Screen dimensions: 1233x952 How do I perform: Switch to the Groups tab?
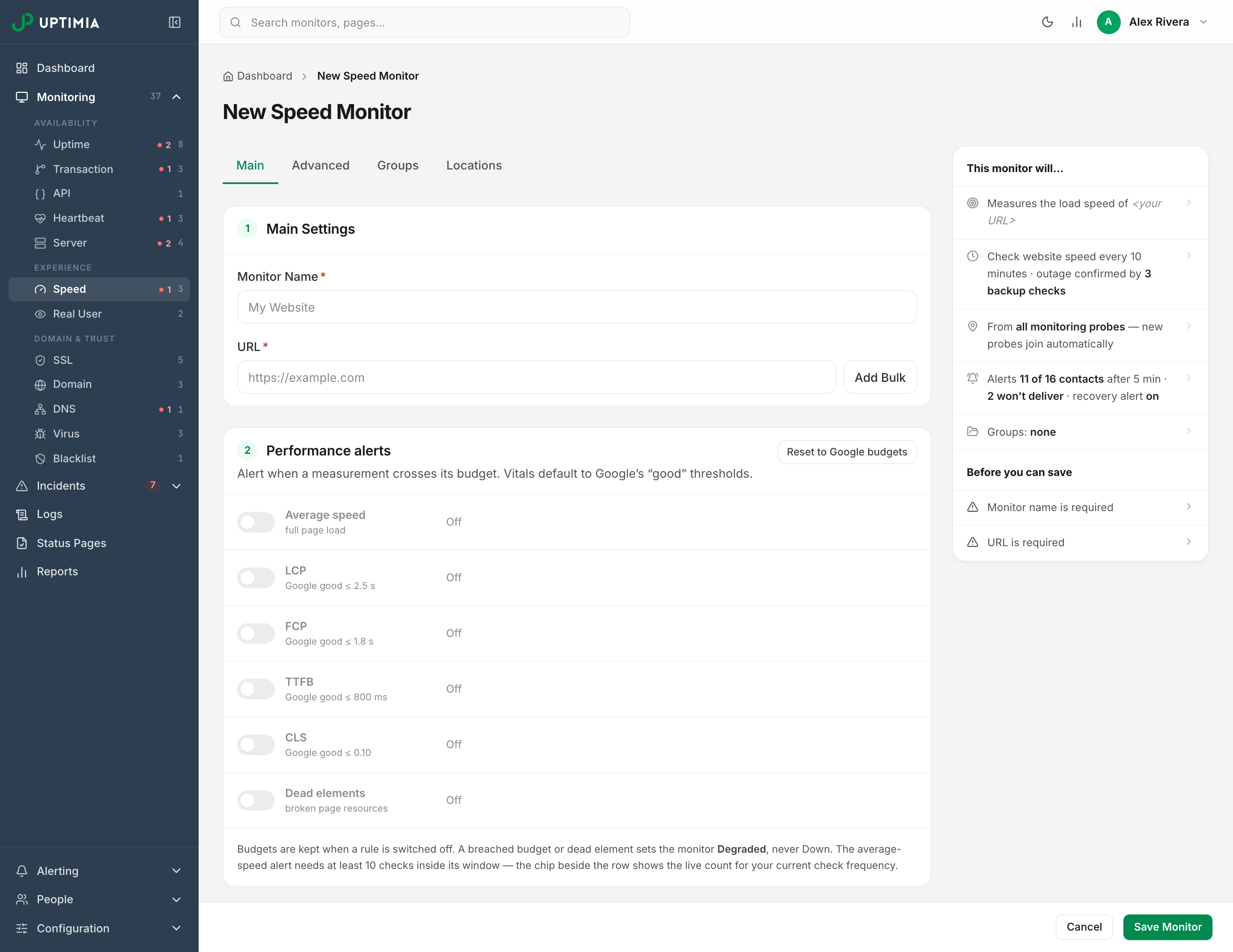click(397, 165)
